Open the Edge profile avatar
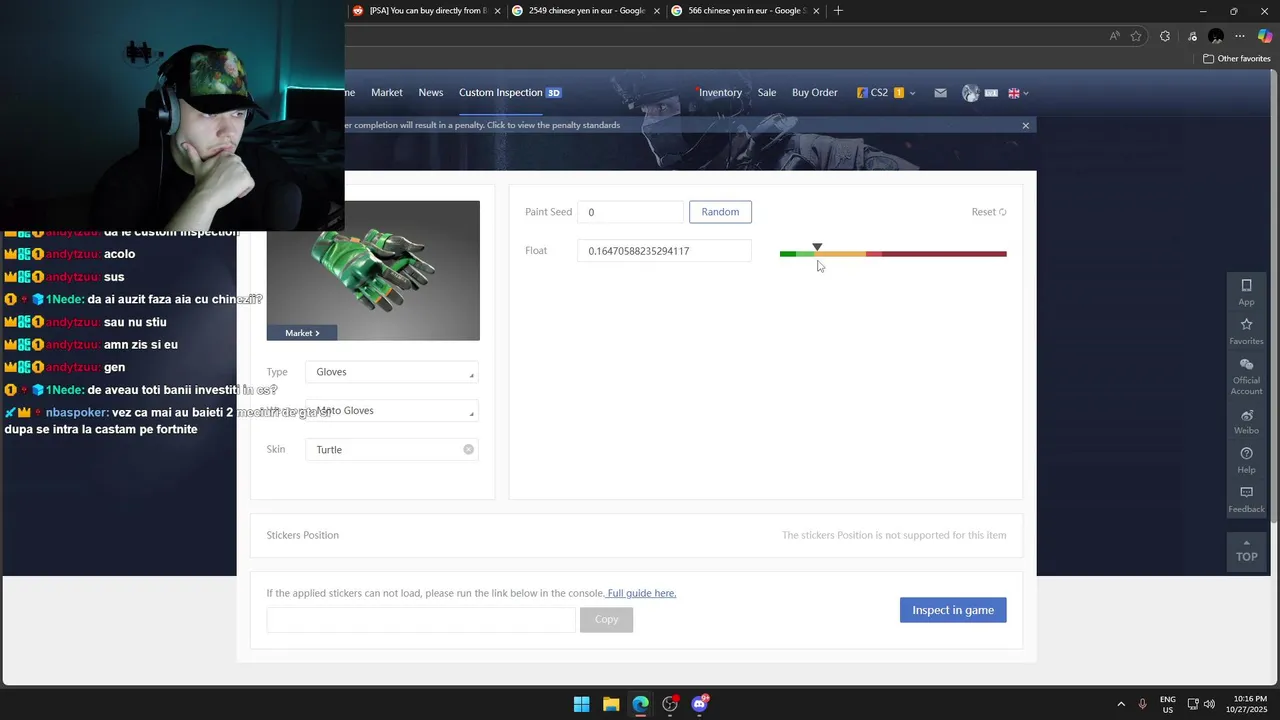This screenshot has height=720, width=1280. click(x=1216, y=36)
